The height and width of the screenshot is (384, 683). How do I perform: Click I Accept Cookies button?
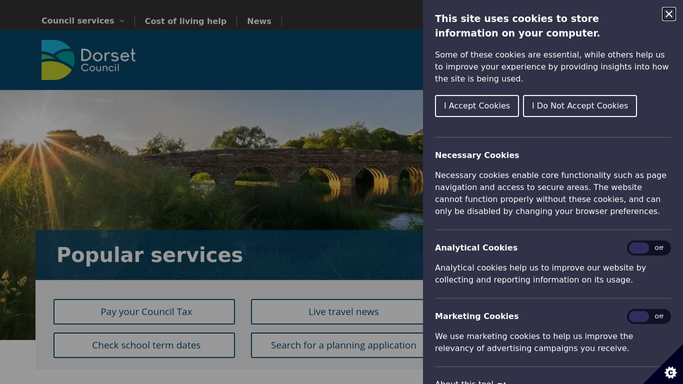477,106
